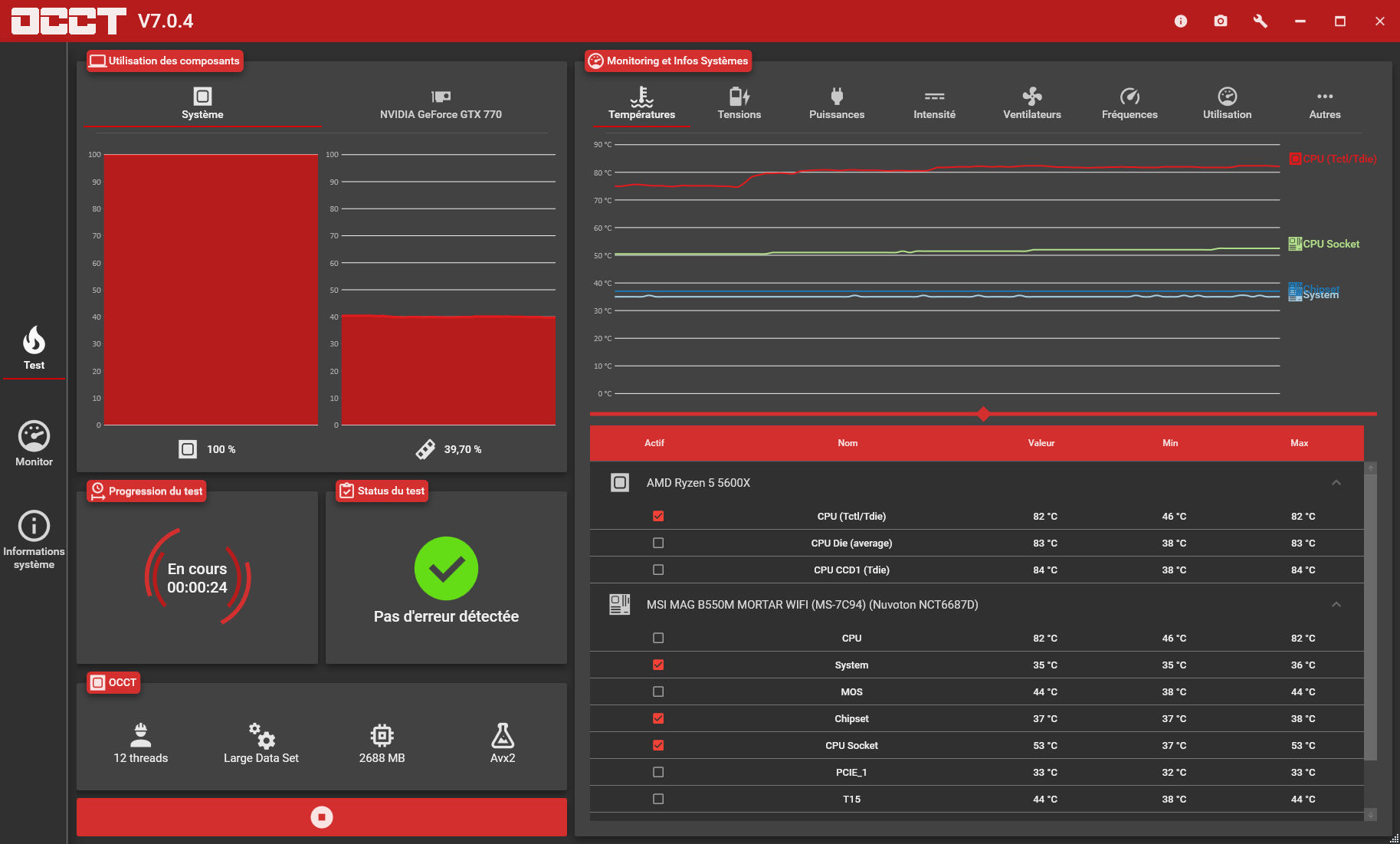Sort table by Nom column header

coord(848,443)
